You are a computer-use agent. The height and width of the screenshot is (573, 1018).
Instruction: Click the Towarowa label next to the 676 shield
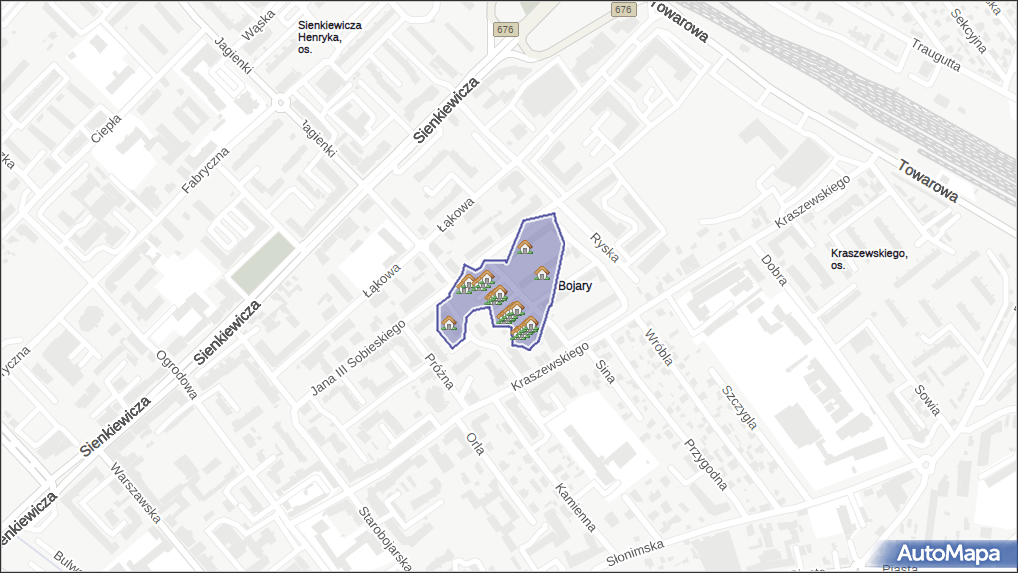point(678,21)
